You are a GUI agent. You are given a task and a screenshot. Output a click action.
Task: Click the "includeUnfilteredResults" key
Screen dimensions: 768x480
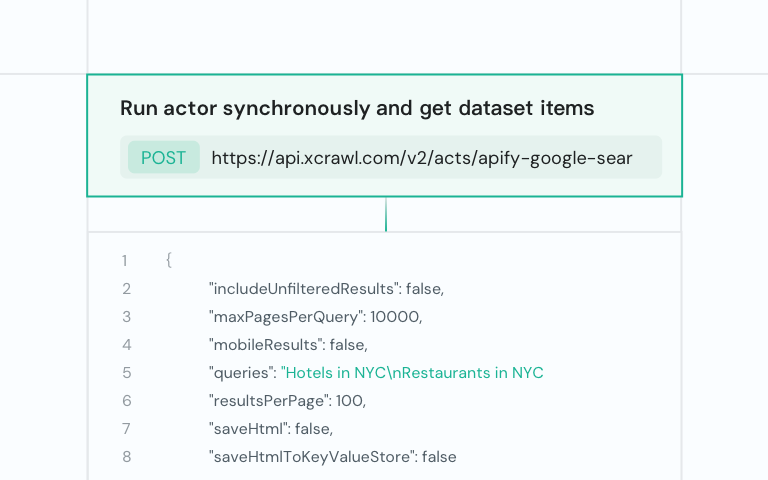[303, 289]
